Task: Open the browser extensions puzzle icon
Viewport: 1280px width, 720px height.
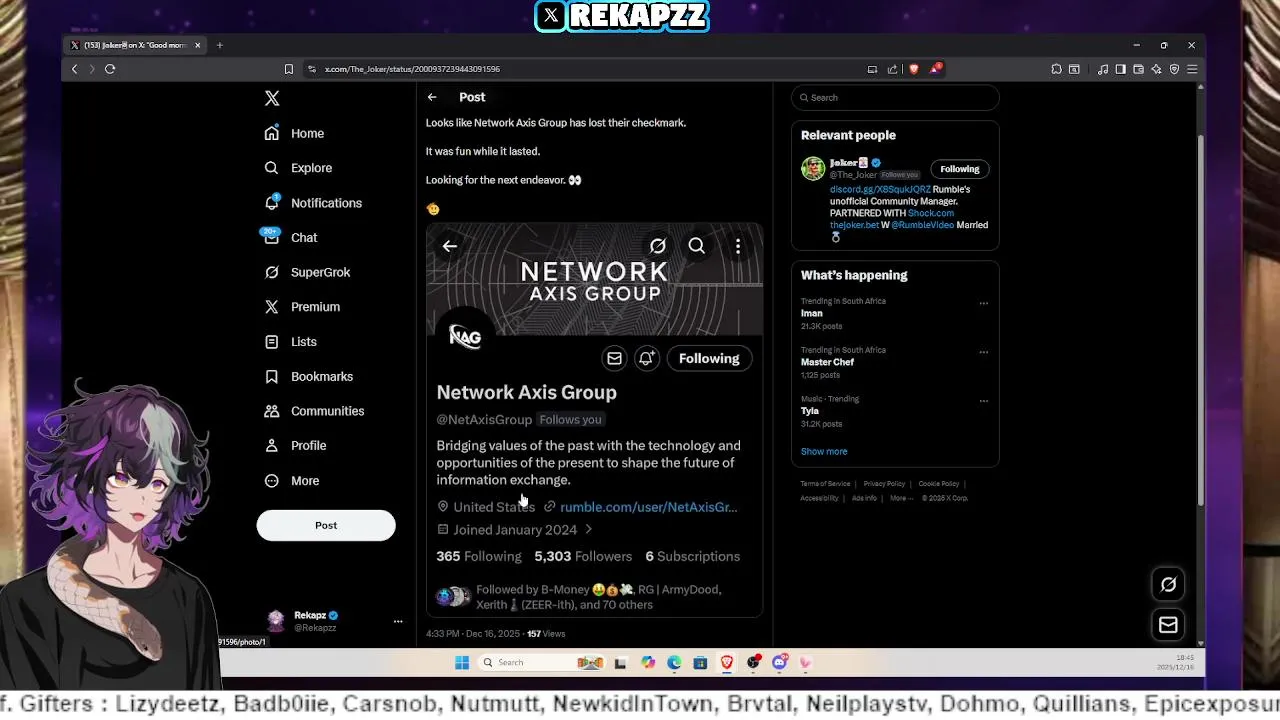Action: [x=1056, y=69]
